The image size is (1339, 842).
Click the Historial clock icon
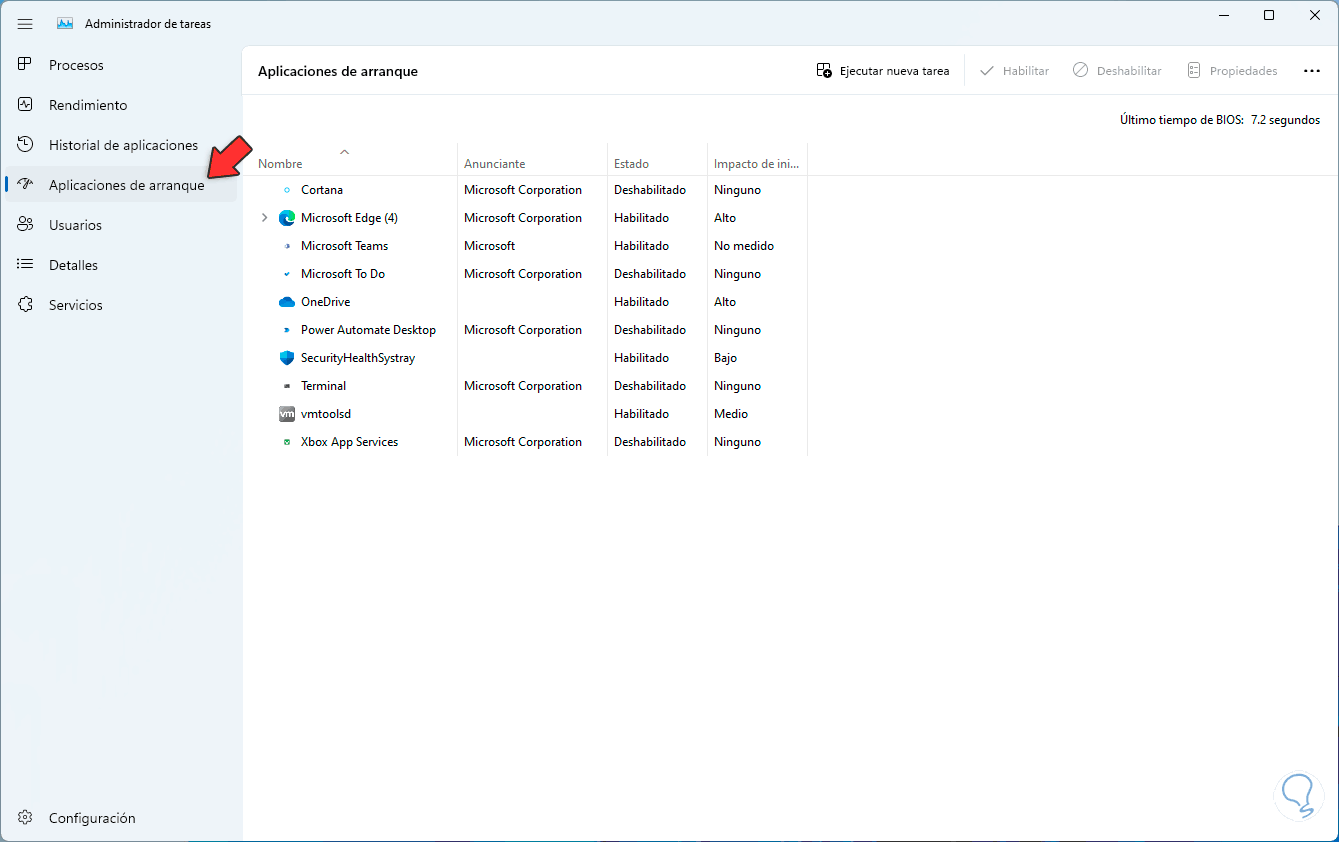[27, 145]
